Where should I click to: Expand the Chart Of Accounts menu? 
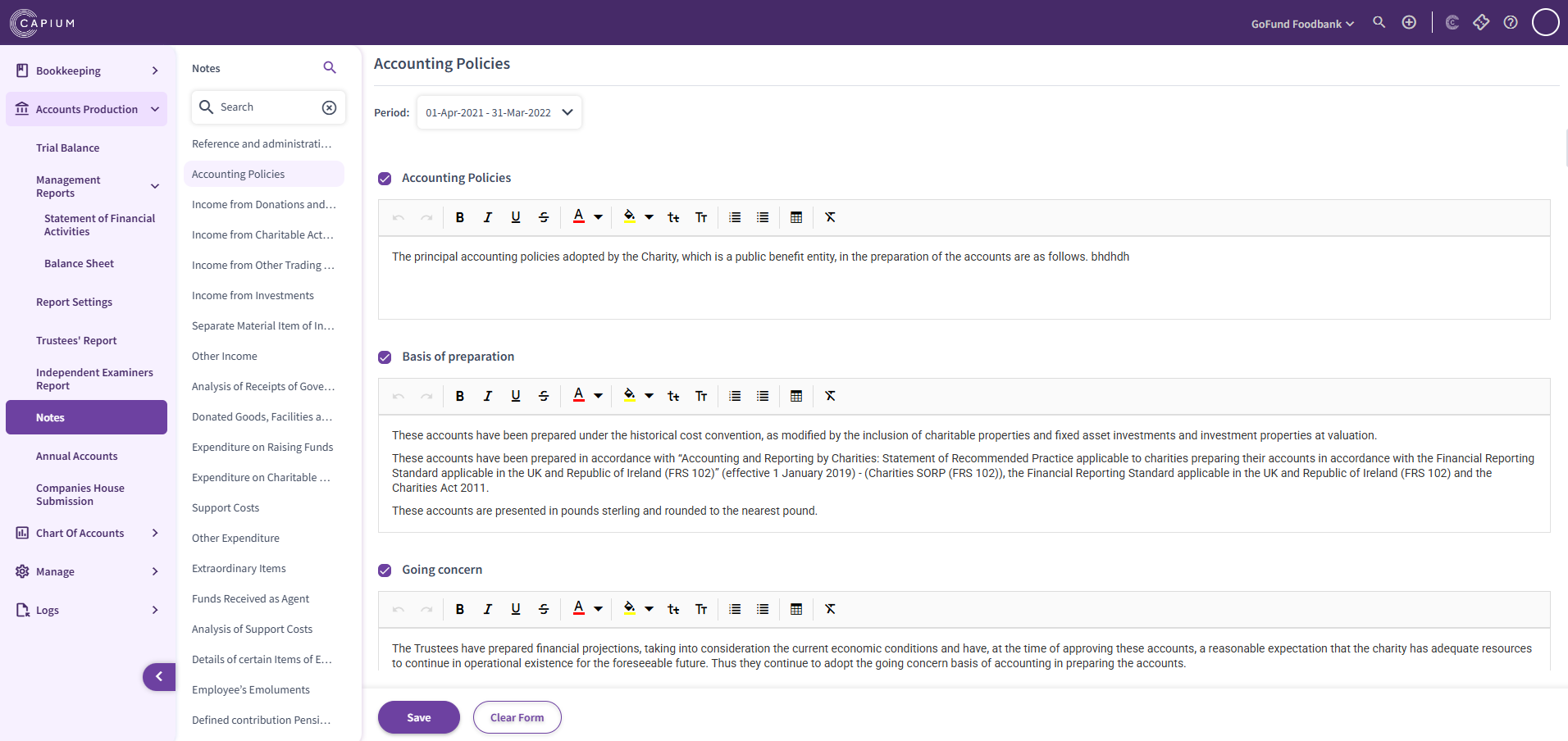coord(87,533)
